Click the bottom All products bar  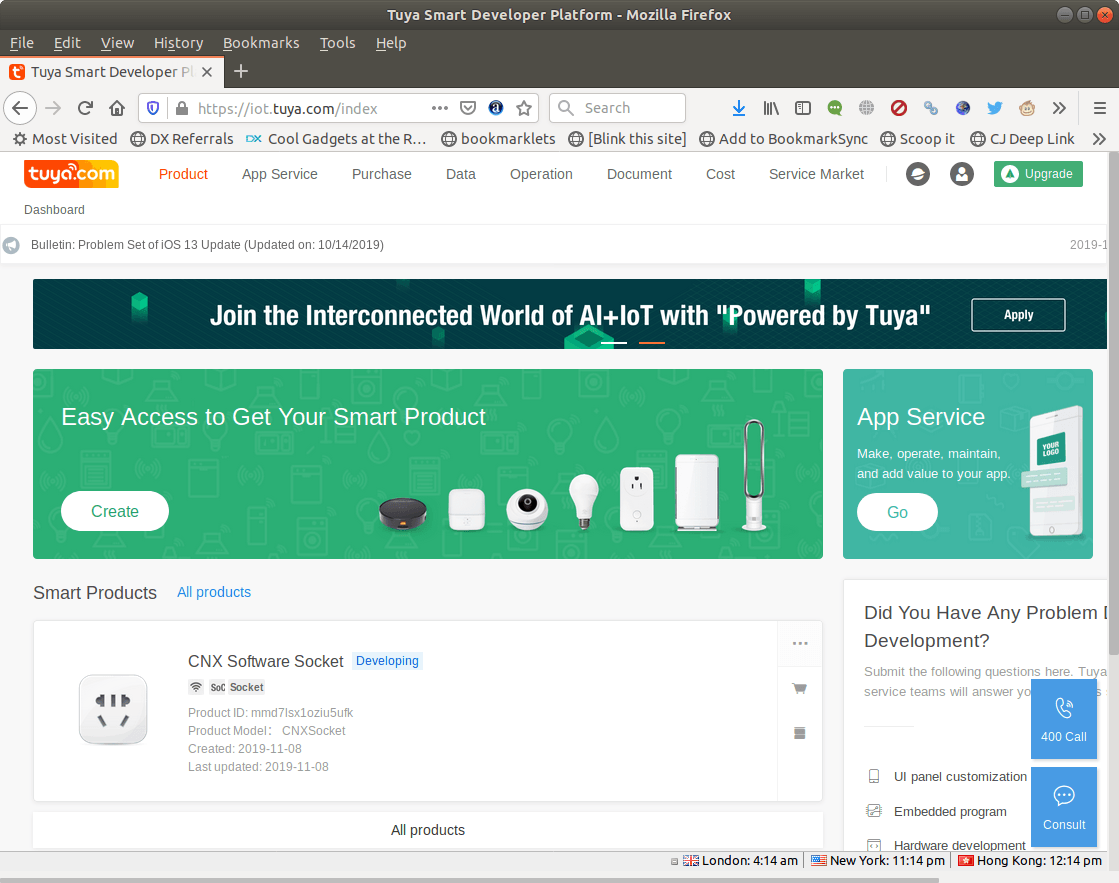point(428,830)
